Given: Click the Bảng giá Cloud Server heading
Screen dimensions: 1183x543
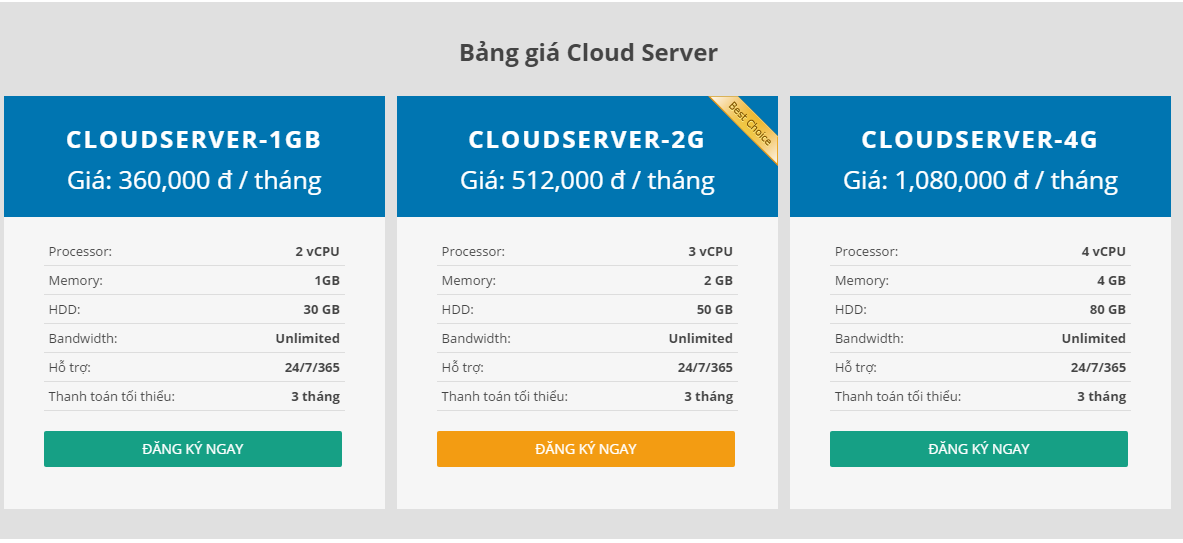Looking at the screenshot, I should click(588, 53).
